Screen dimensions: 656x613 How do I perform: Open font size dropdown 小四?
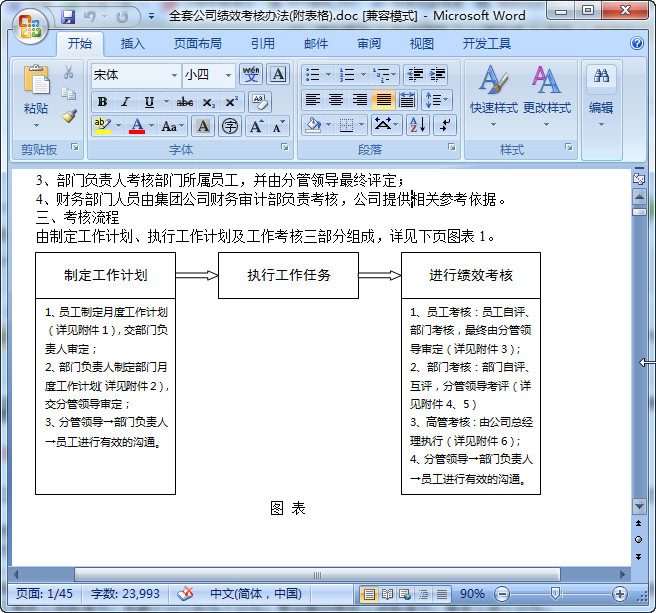(x=228, y=75)
